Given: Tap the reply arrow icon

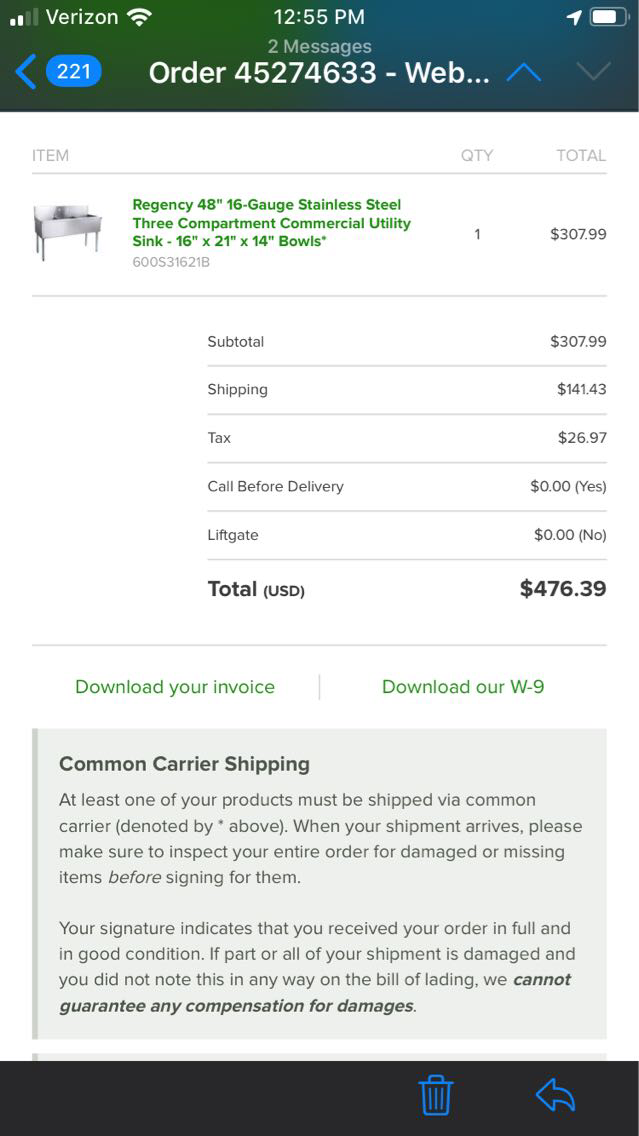Looking at the screenshot, I should [x=556, y=1095].
